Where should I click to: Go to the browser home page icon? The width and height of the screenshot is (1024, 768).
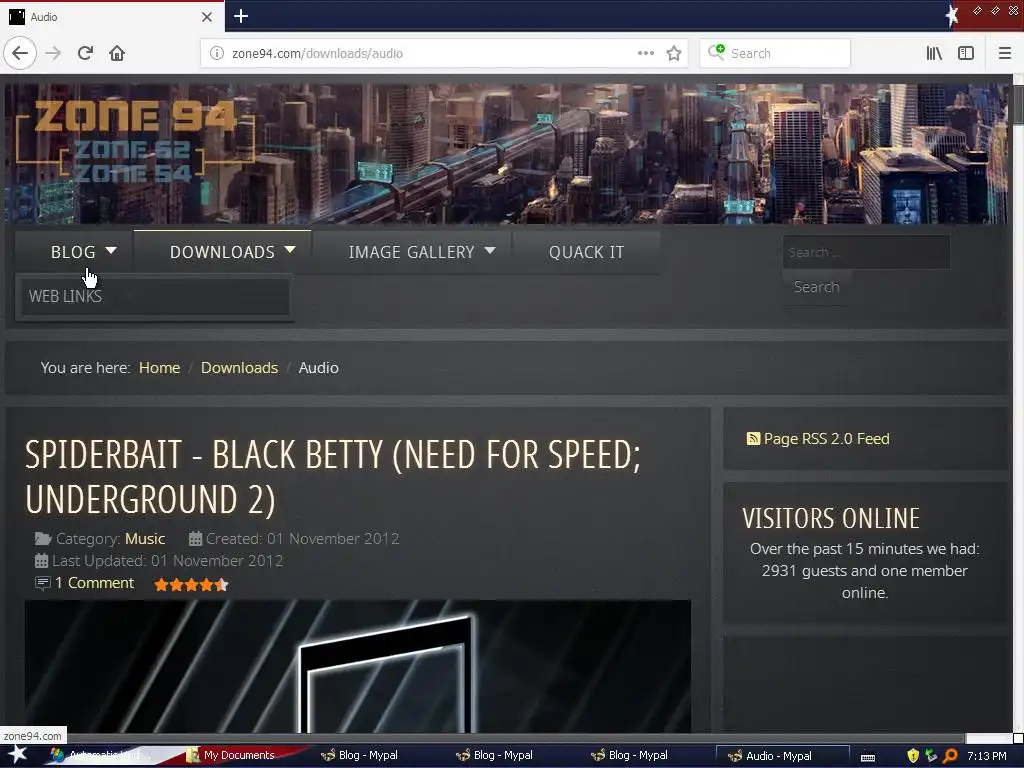click(x=117, y=53)
